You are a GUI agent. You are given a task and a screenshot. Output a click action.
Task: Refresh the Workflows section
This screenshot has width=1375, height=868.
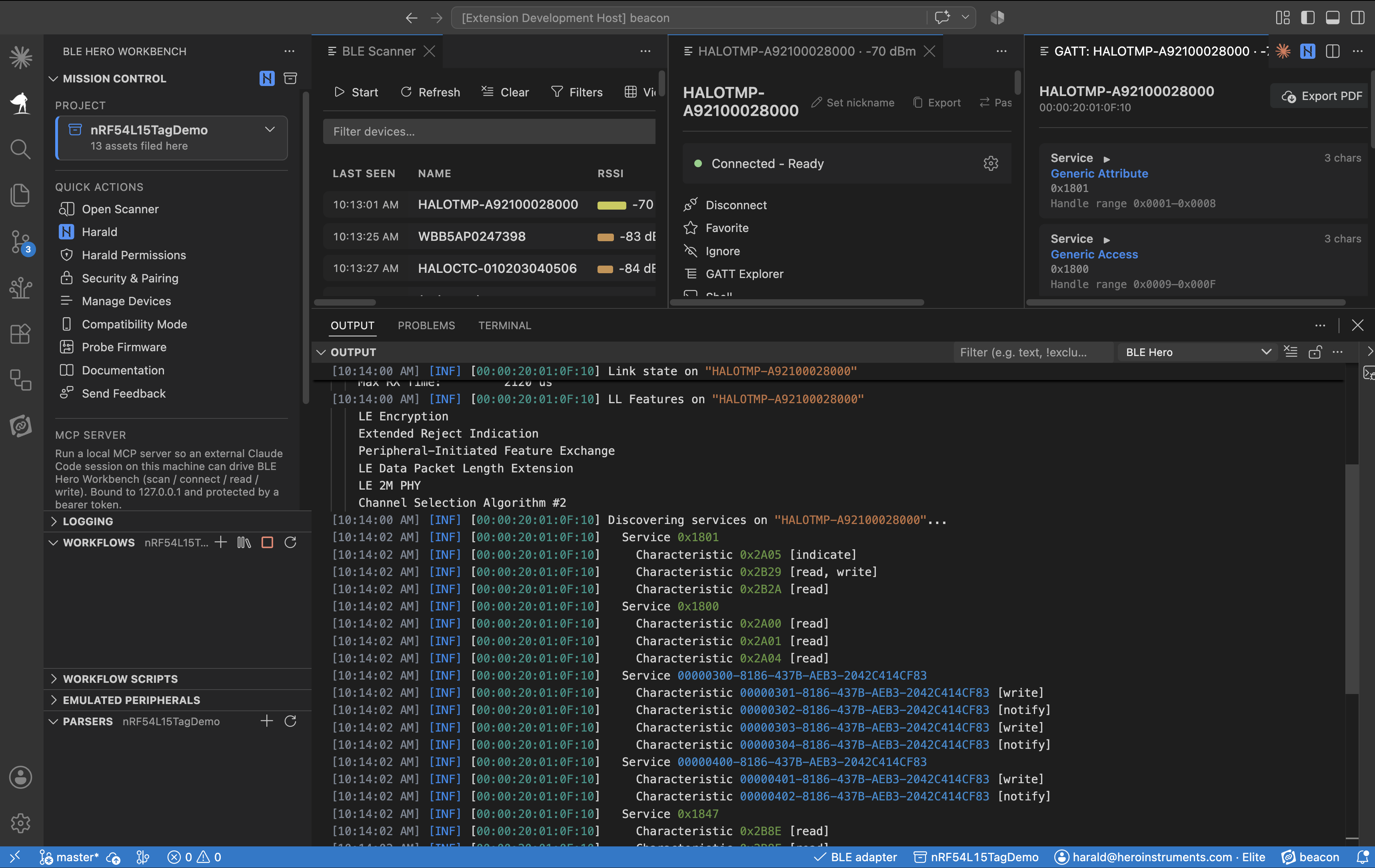[x=290, y=542]
